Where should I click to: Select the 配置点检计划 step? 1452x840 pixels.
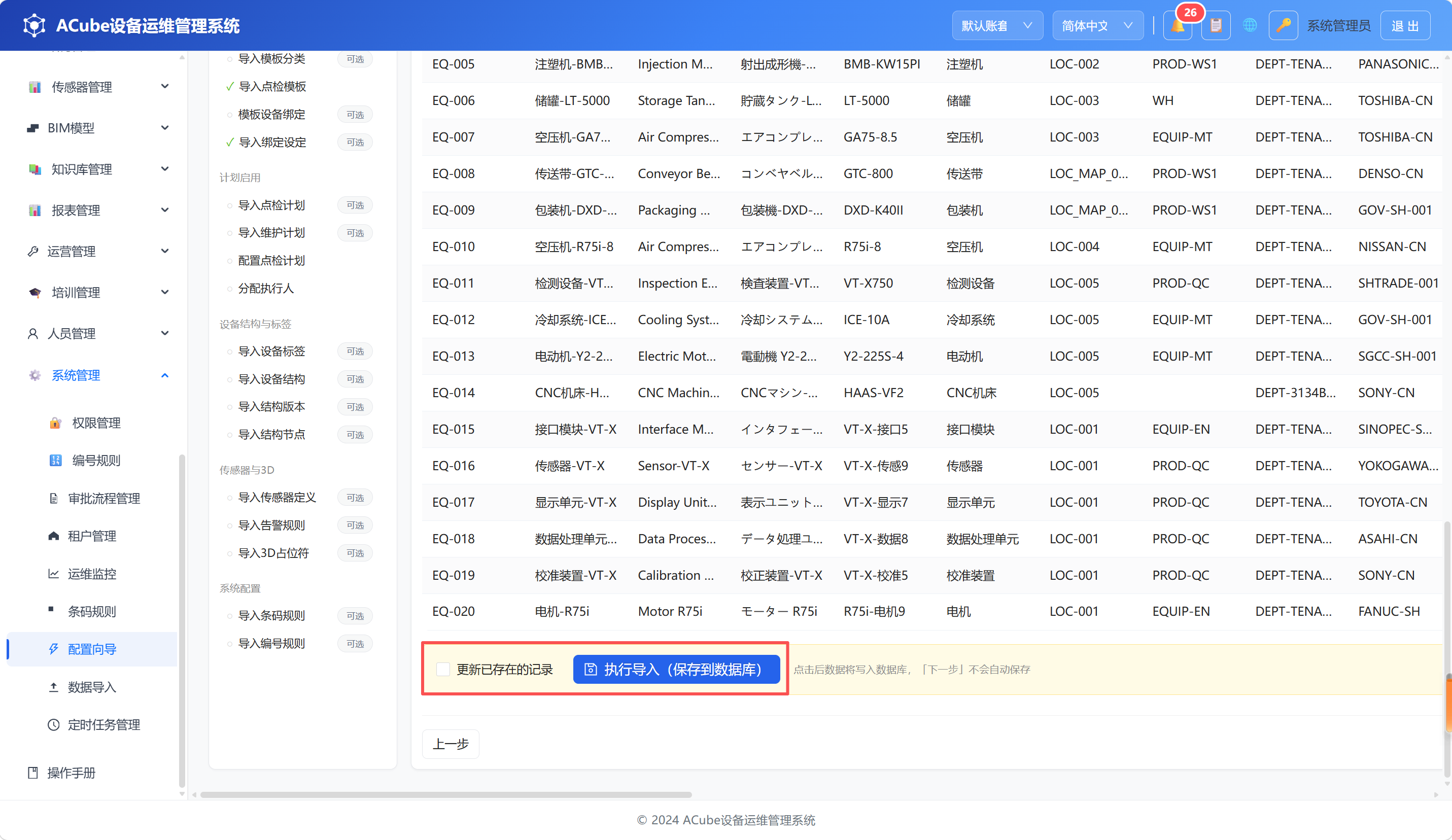pos(272,260)
